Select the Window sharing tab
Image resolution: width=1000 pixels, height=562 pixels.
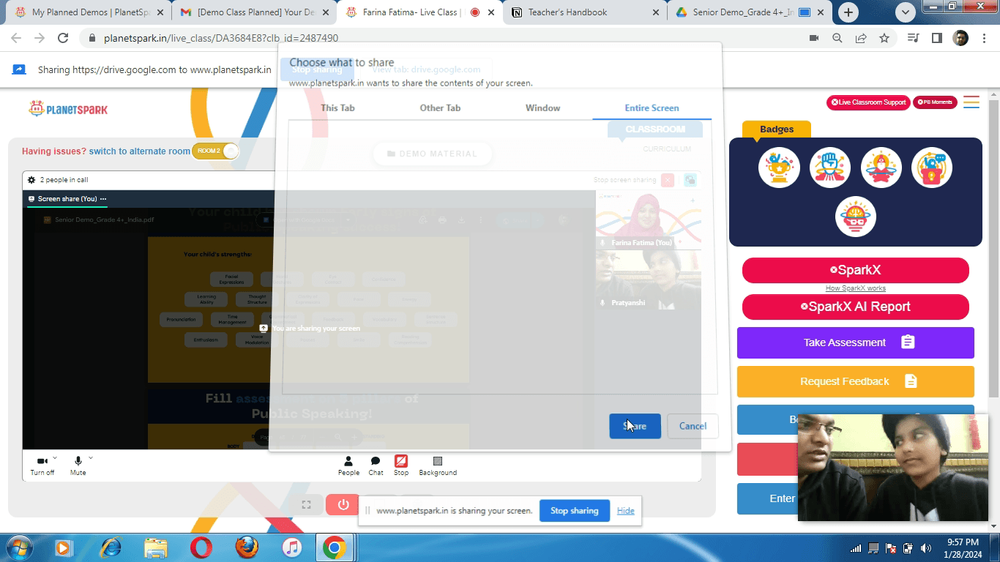point(543,108)
